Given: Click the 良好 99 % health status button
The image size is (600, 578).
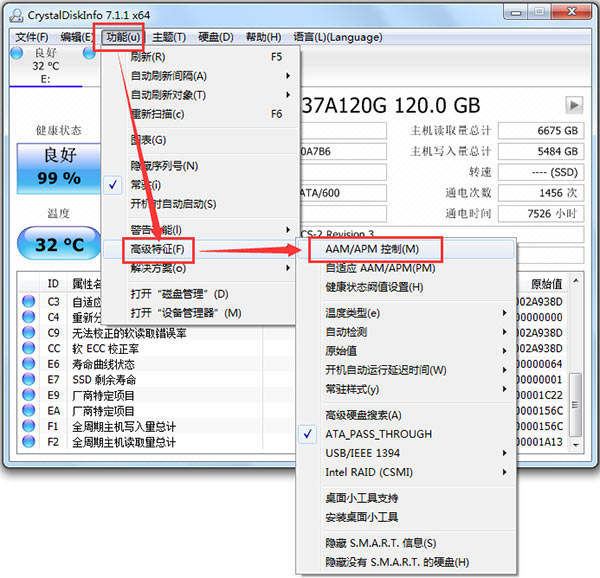Looking at the screenshot, I should pos(59,169).
